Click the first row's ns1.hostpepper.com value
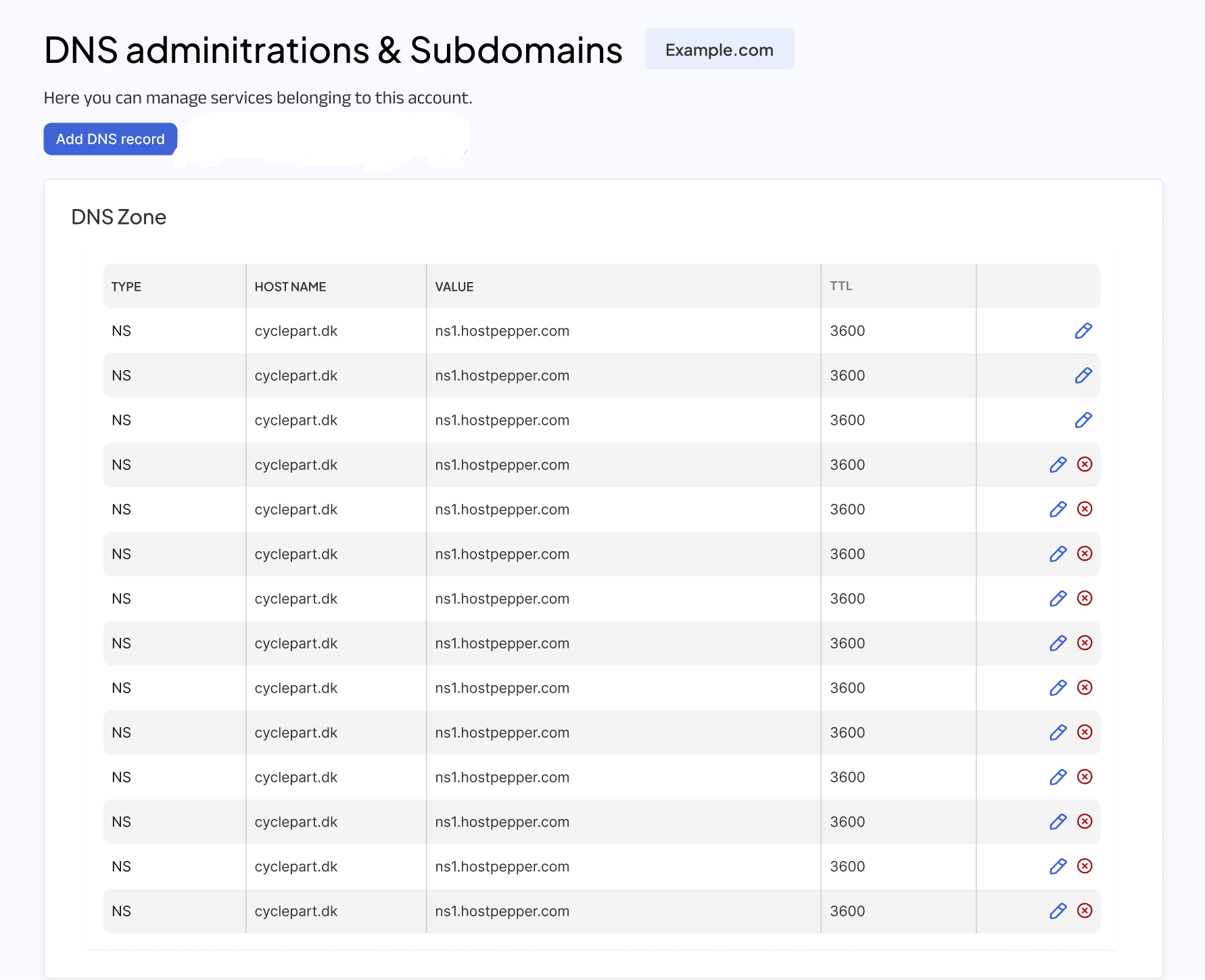1205x980 pixels. click(x=502, y=331)
